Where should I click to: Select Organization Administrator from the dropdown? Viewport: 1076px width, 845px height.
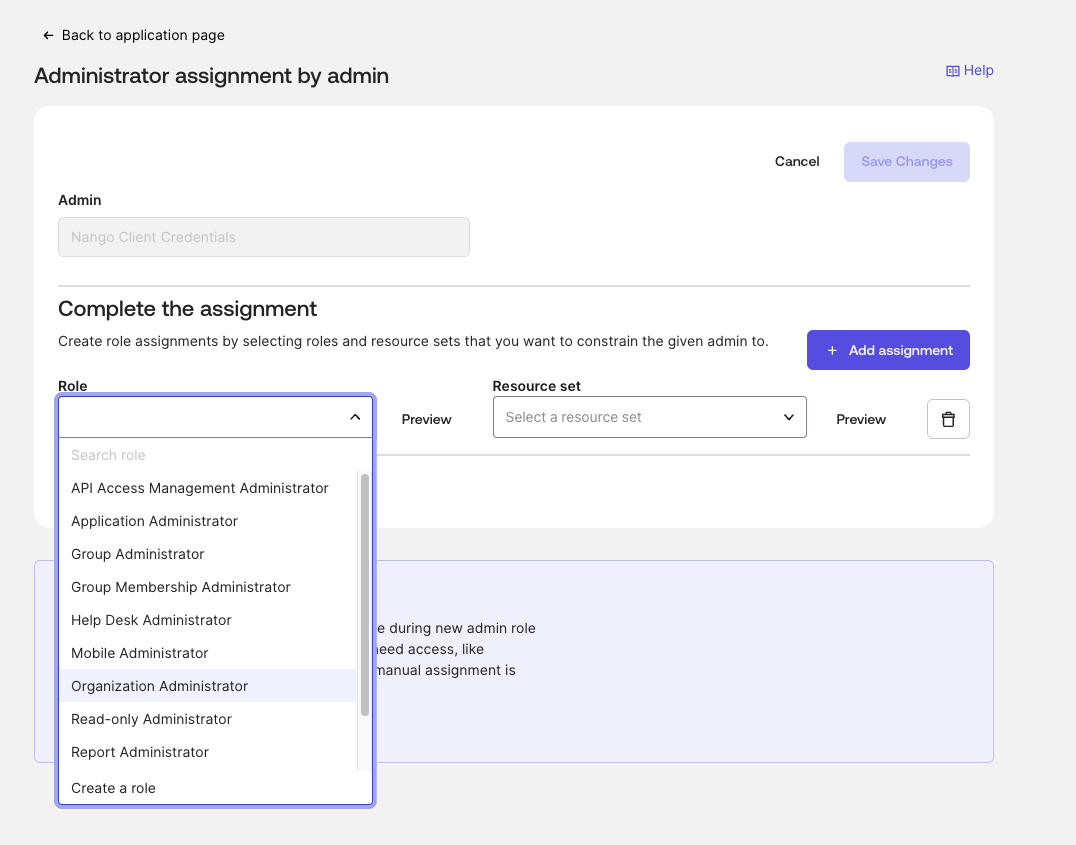160,686
